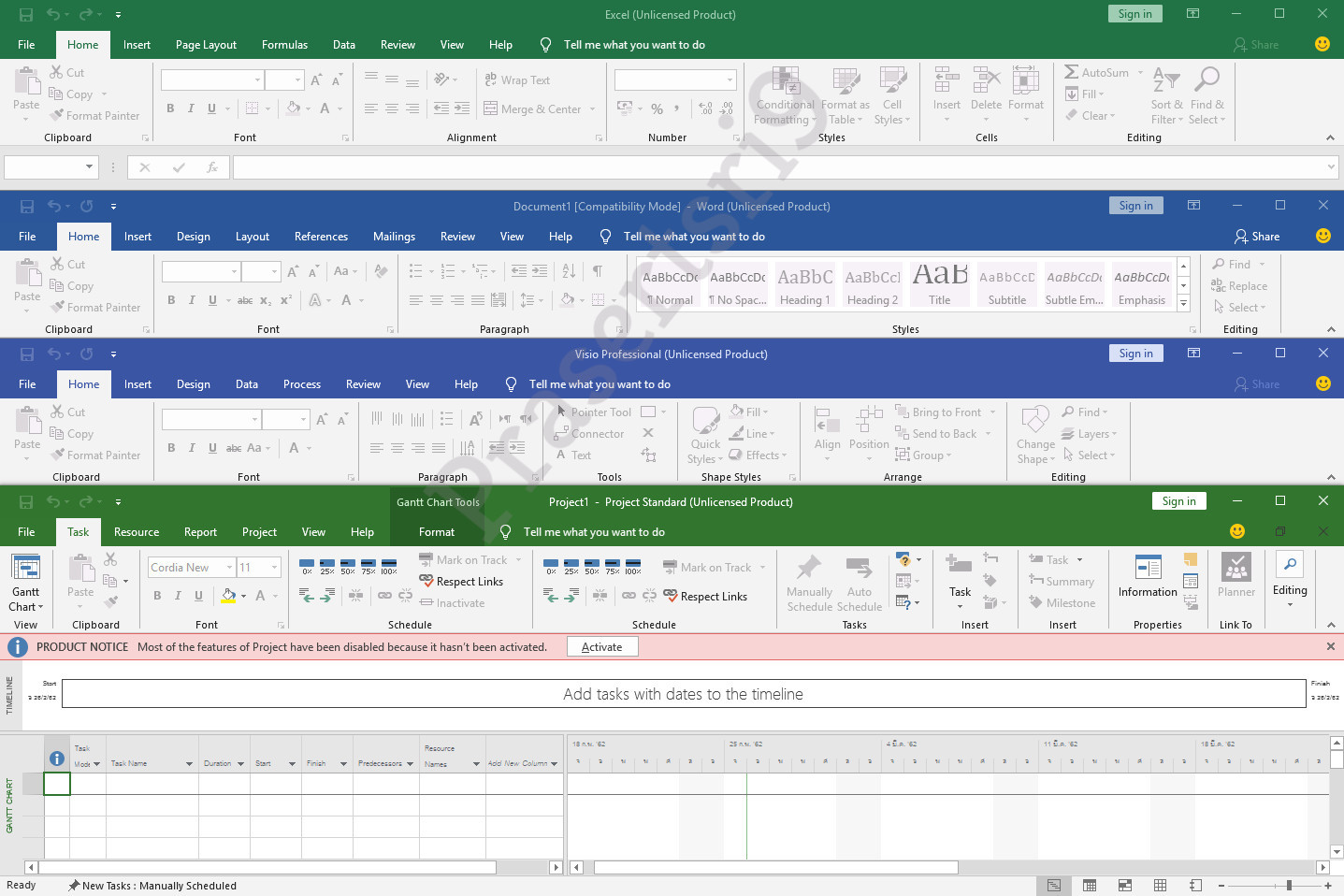Open Excel Name Box dropdown

(90, 167)
